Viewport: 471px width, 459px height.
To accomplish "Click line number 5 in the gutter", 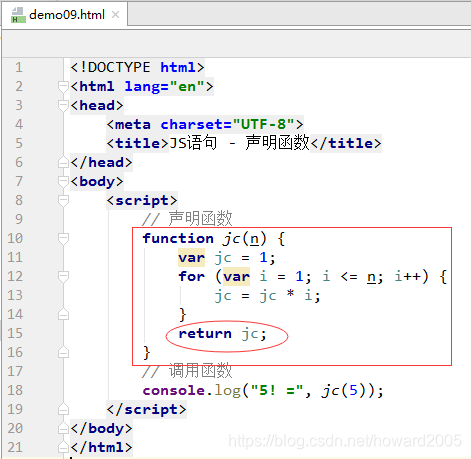I will click(x=19, y=144).
